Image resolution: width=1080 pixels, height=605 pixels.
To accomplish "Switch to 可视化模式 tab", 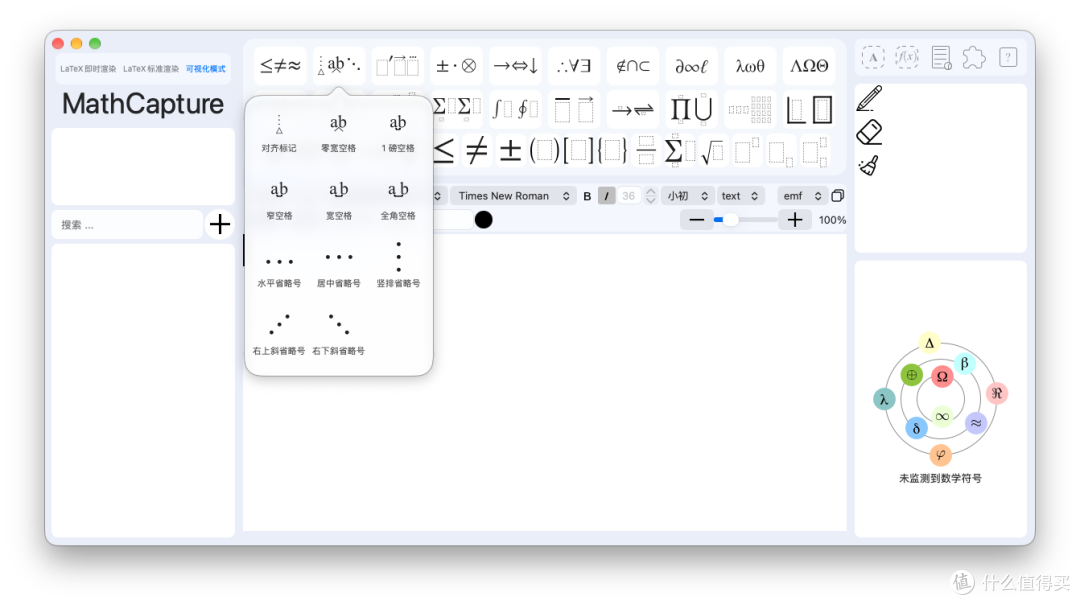I will tap(205, 69).
